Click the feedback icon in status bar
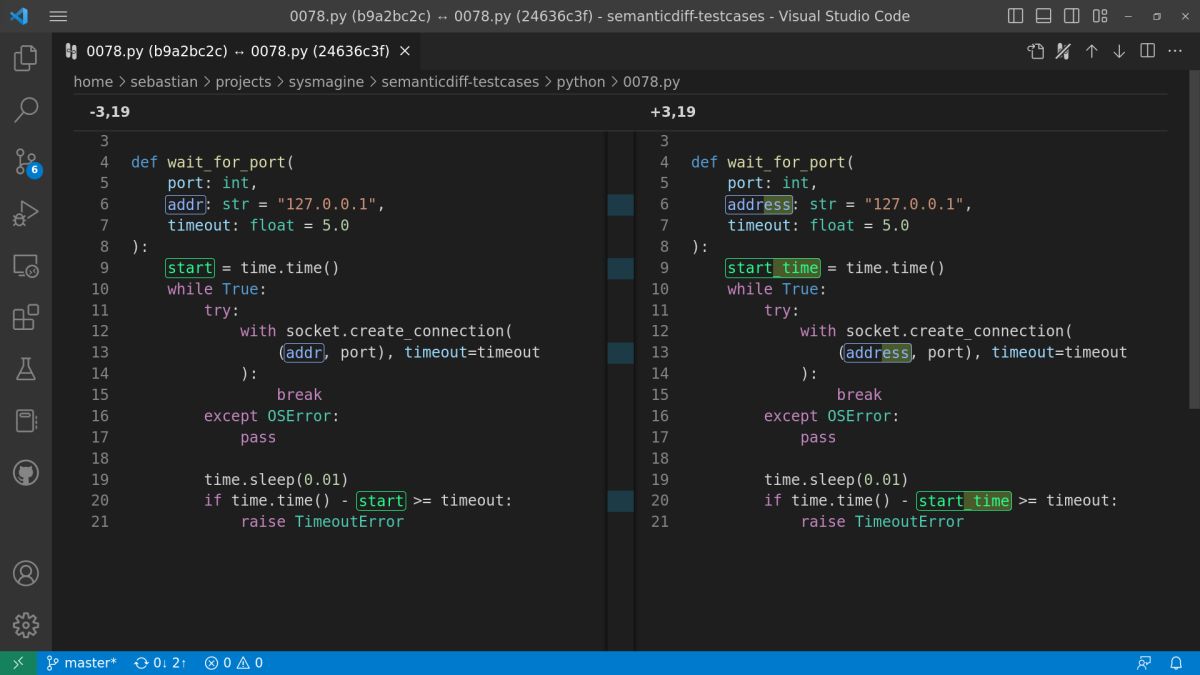Screen dimensions: 1200x675 1144,663
